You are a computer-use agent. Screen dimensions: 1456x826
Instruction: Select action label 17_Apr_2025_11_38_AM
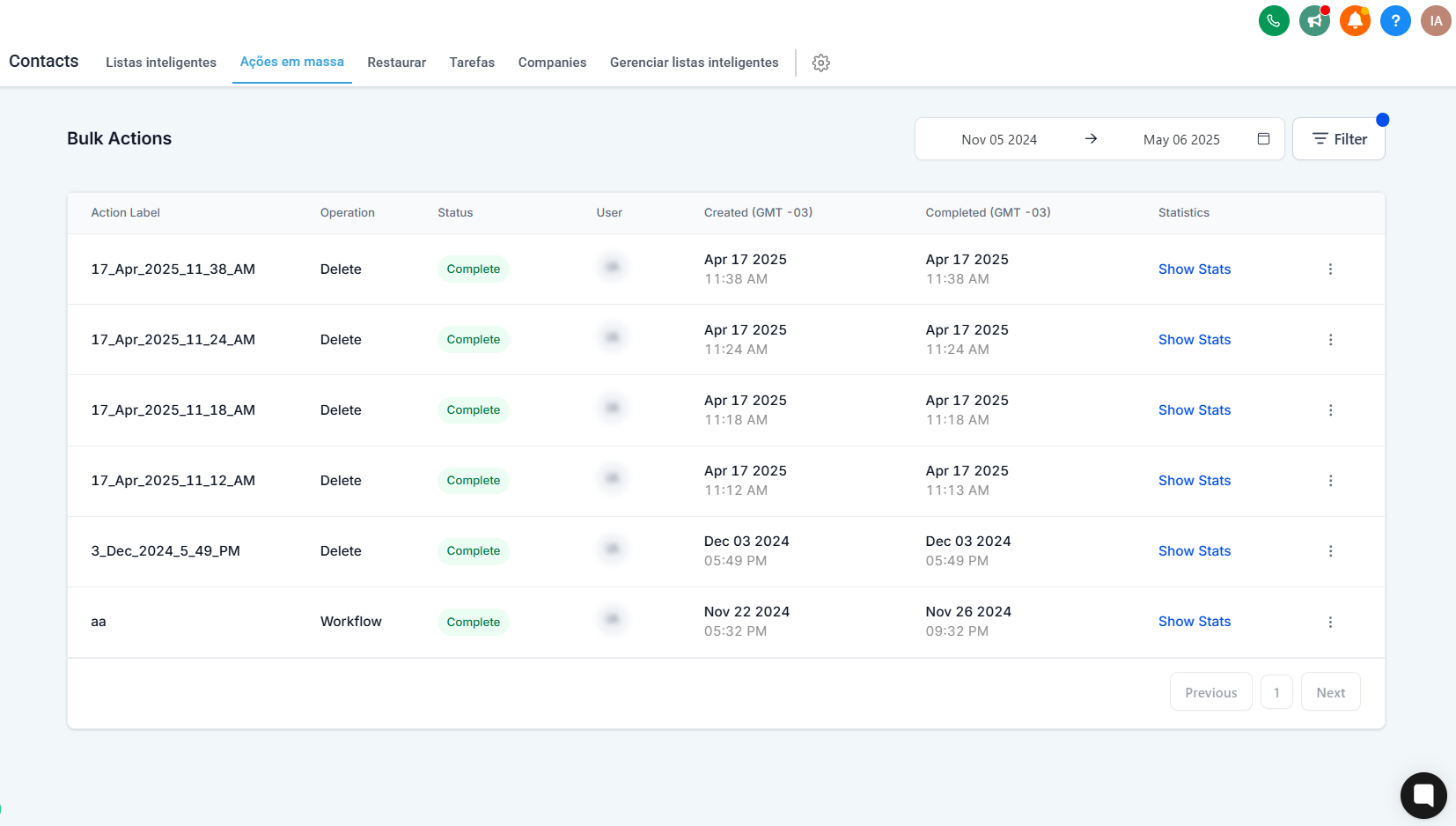coord(173,269)
